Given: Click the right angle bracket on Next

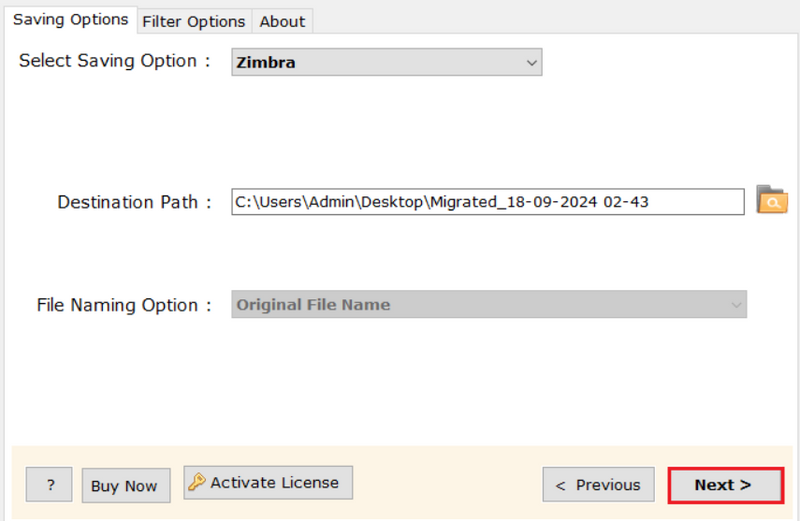Looking at the screenshot, I should pyautogui.click(x=745, y=485).
